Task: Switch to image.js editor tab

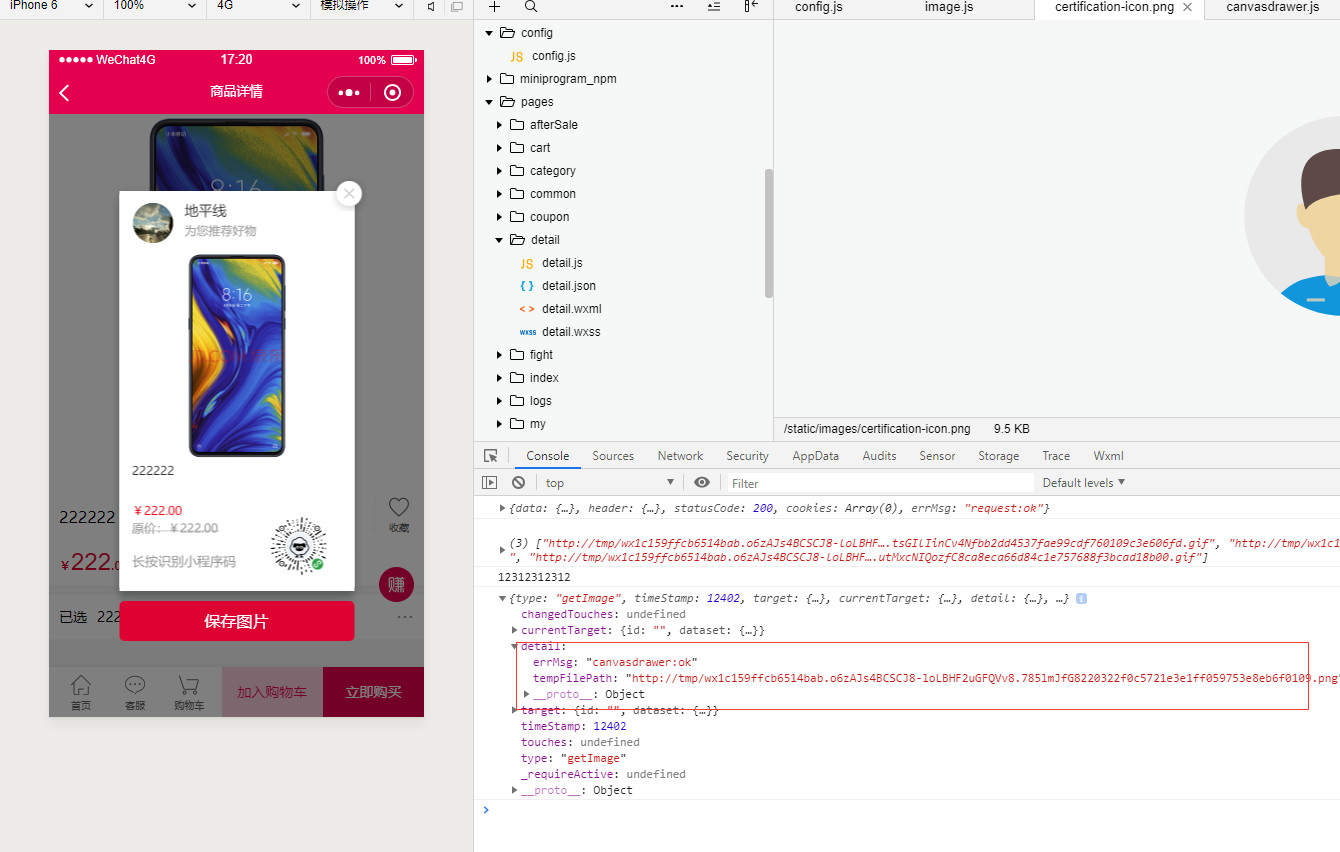Action: pos(948,7)
